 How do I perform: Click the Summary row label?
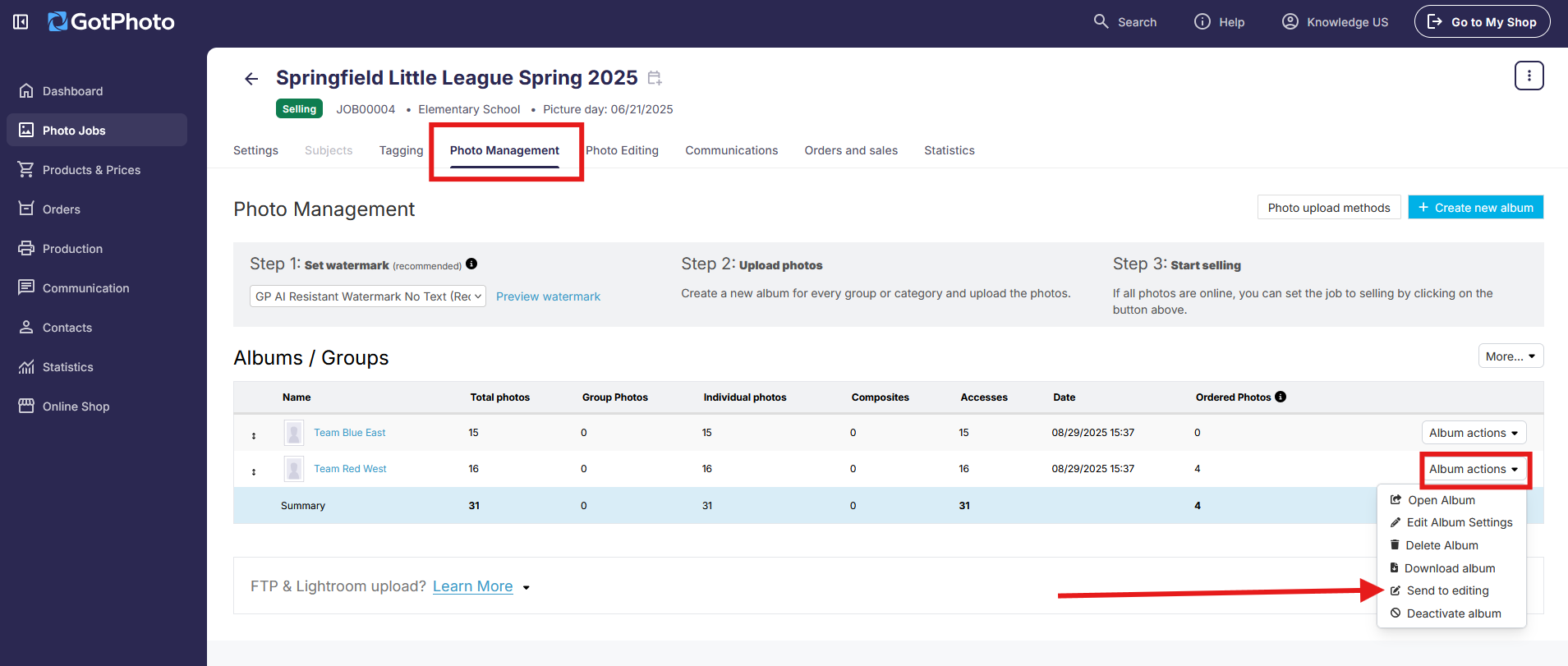[303, 506]
